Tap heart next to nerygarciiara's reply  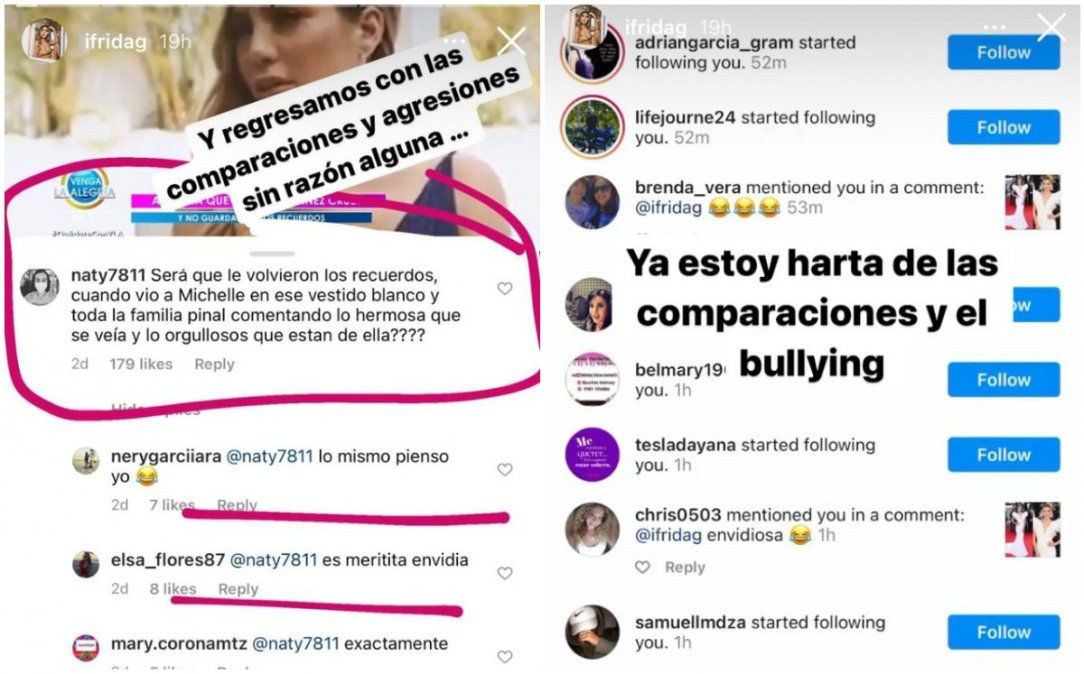click(505, 469)
